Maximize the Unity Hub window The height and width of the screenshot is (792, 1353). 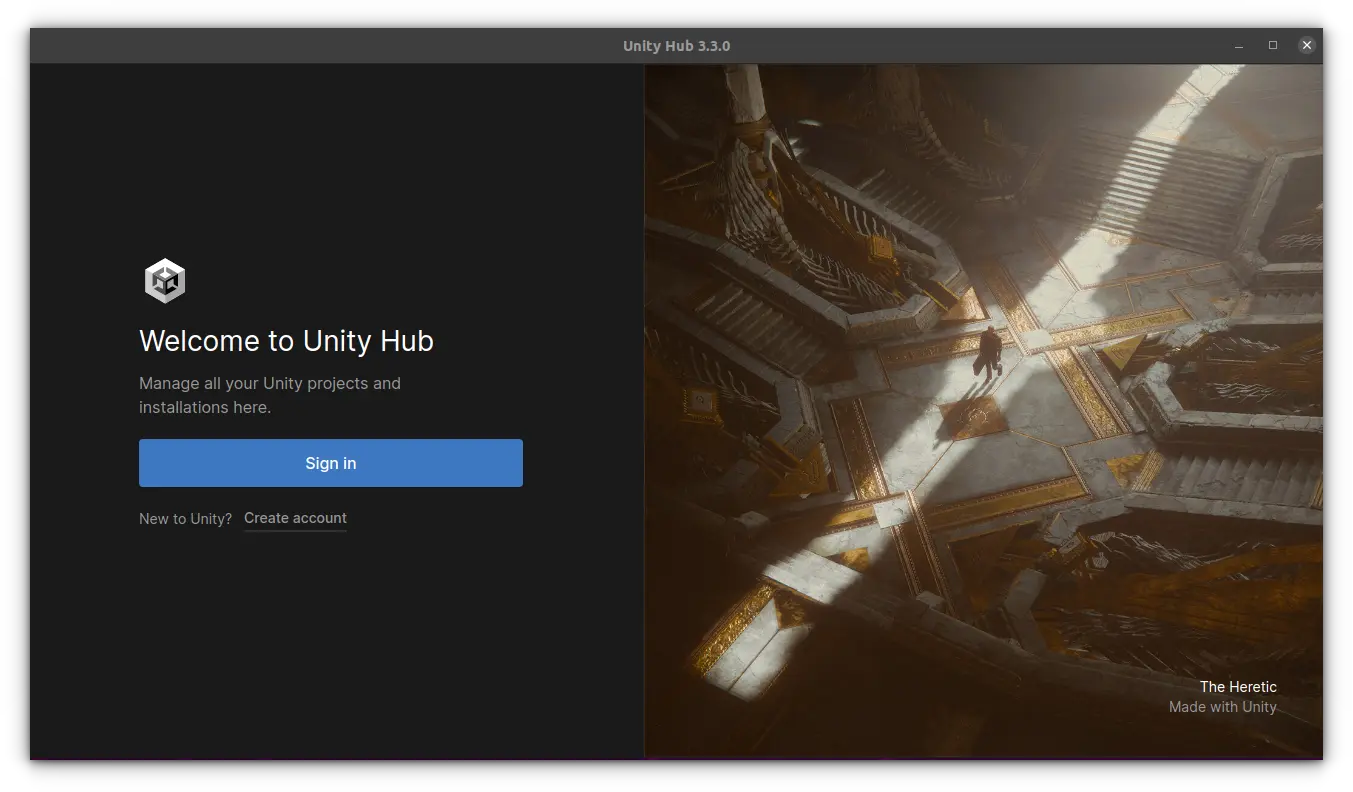point(1273,46)
